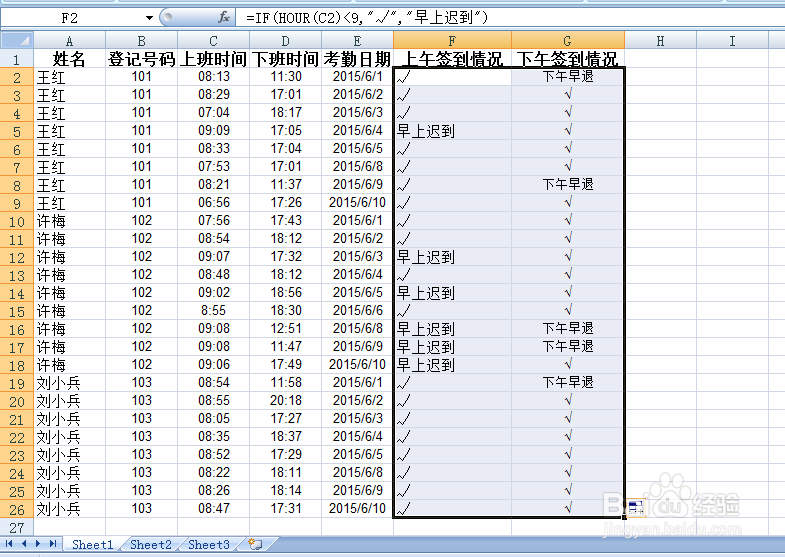Select cell with time 06:56

(213, 203)
